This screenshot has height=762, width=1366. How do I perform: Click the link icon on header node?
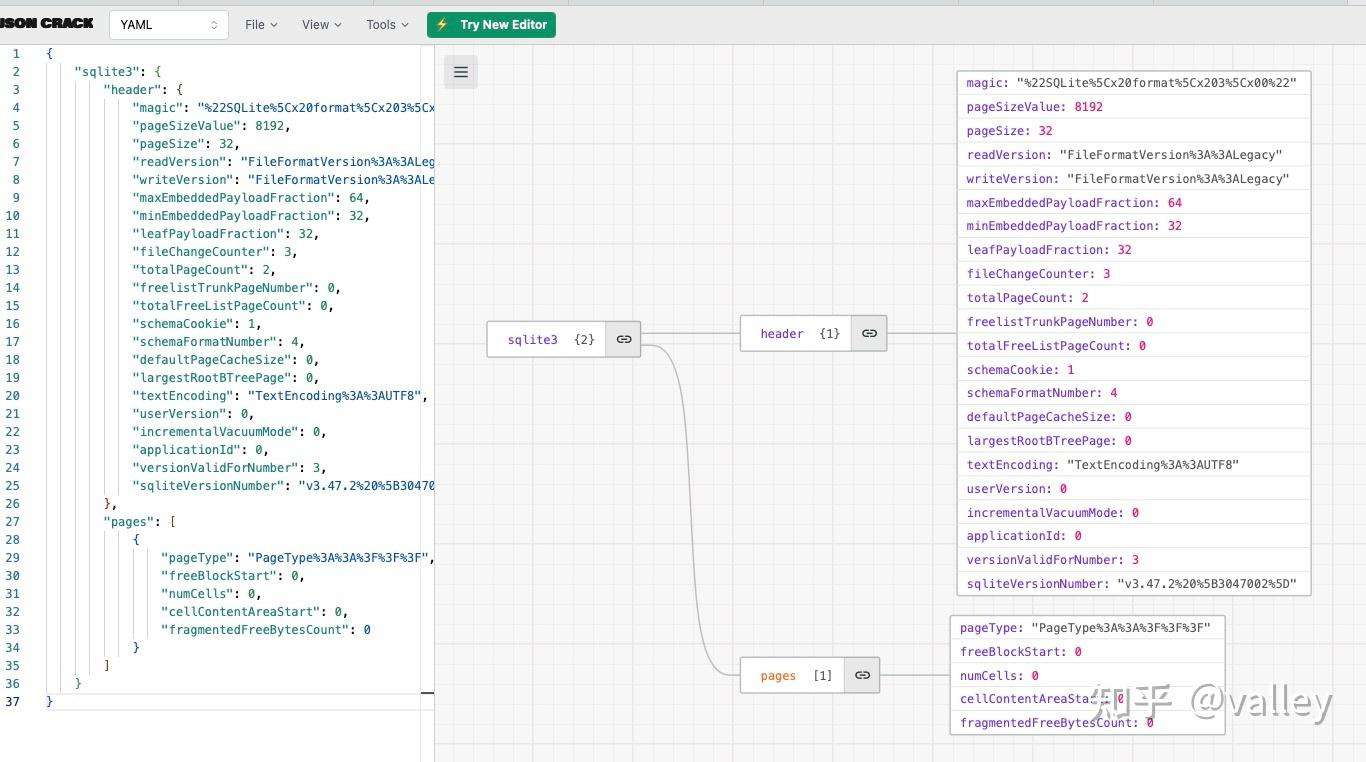pyautogui.click(x=869, y=333)
